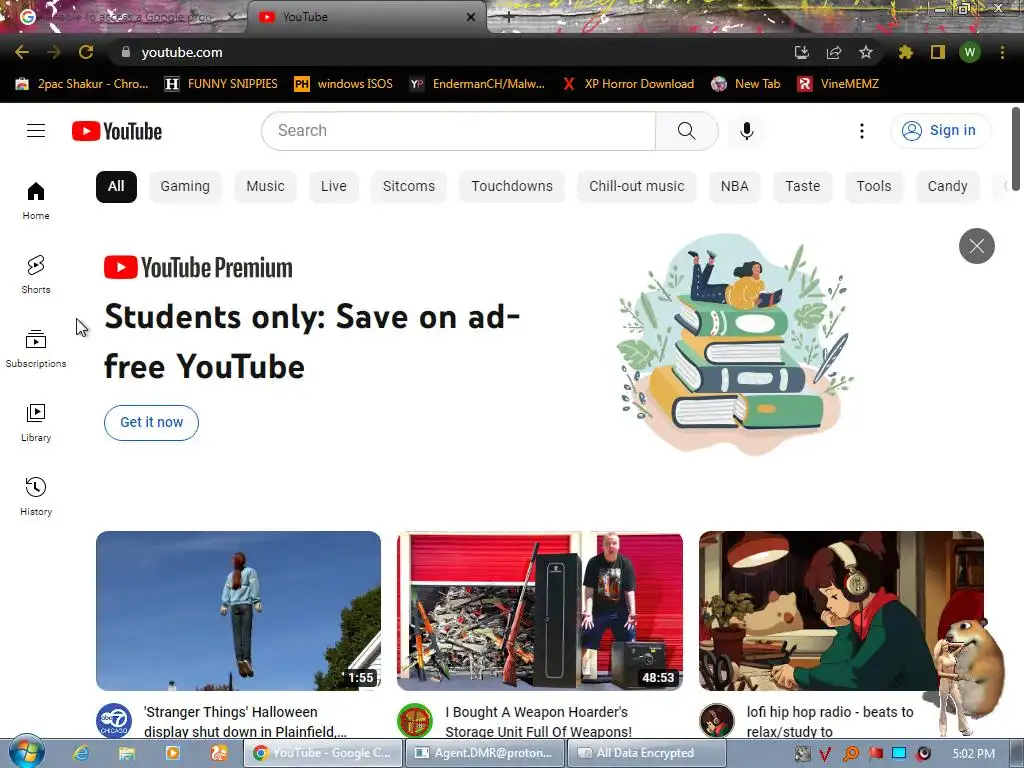1024x768 pixels.
Task: Select the Live filter chip
Action: [334, 187]
